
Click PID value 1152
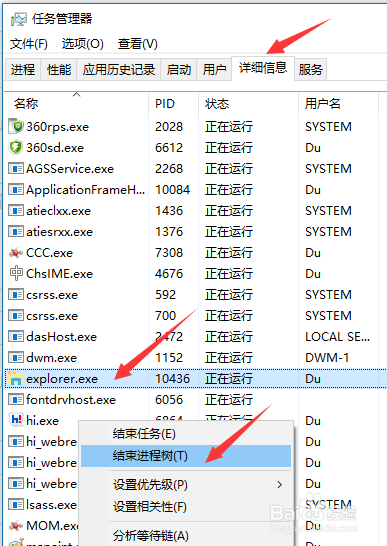pyautogui.click(x=169, y=358)
